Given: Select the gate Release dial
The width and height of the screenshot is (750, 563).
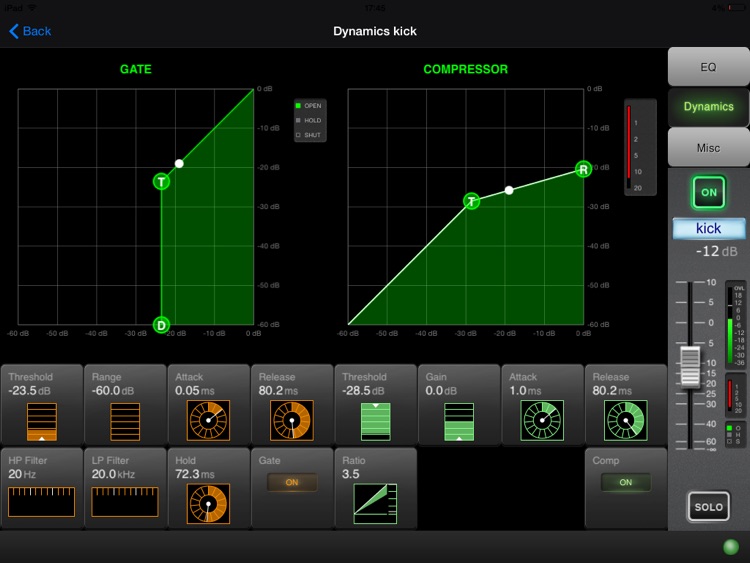Looking at the screenshot, I should pyautogui.click(x=291, y=421).
